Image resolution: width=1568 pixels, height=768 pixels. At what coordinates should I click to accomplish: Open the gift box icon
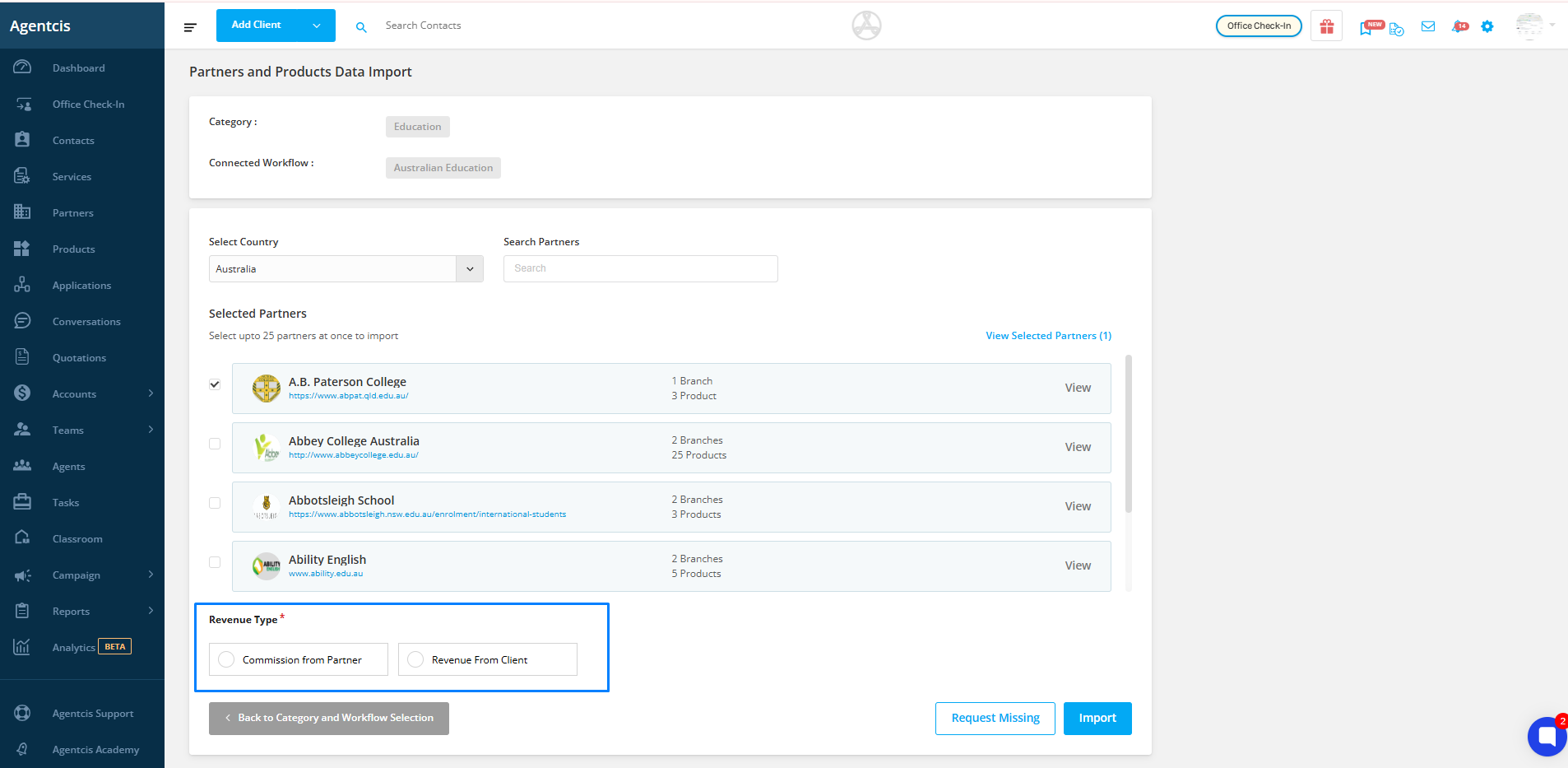click(x=1326, y=26)
